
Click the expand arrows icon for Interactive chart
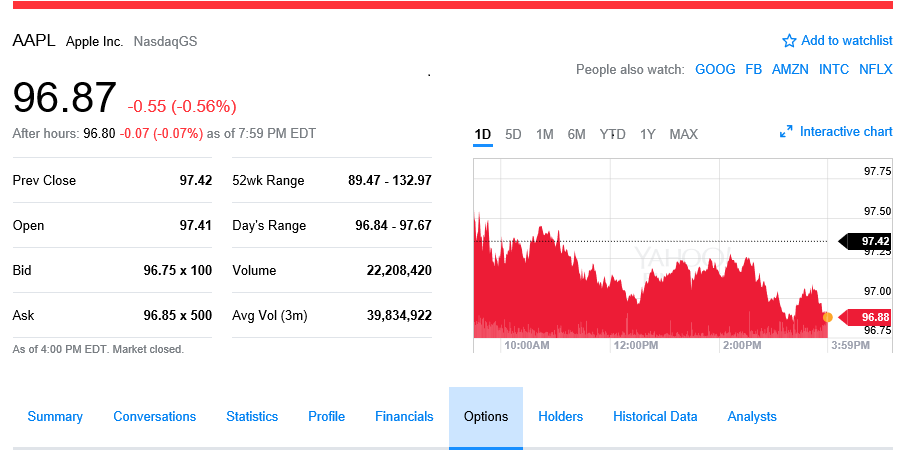coord(786,132)
